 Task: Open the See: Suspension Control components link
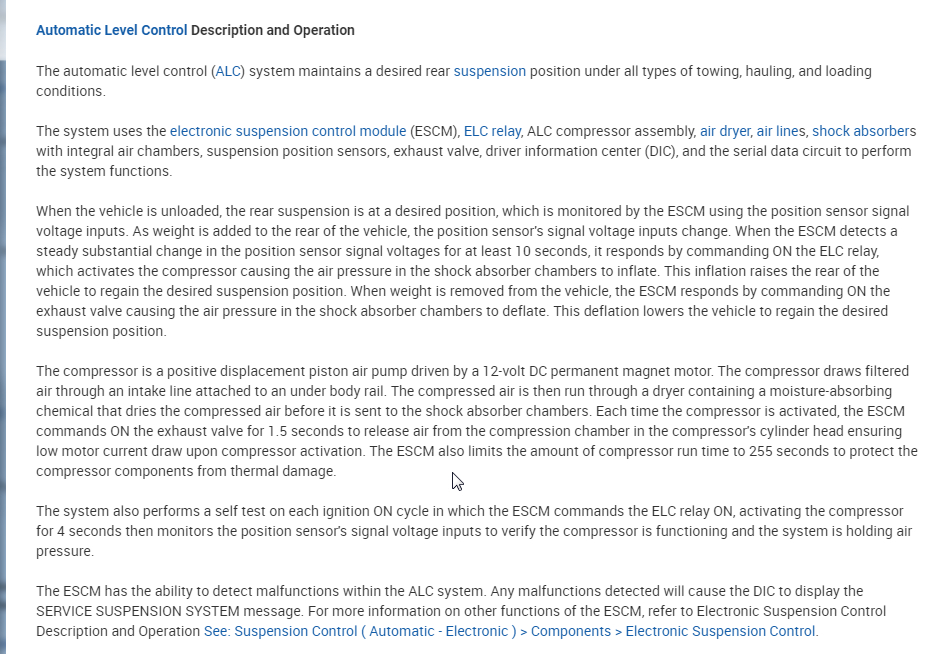pos(511,631)
